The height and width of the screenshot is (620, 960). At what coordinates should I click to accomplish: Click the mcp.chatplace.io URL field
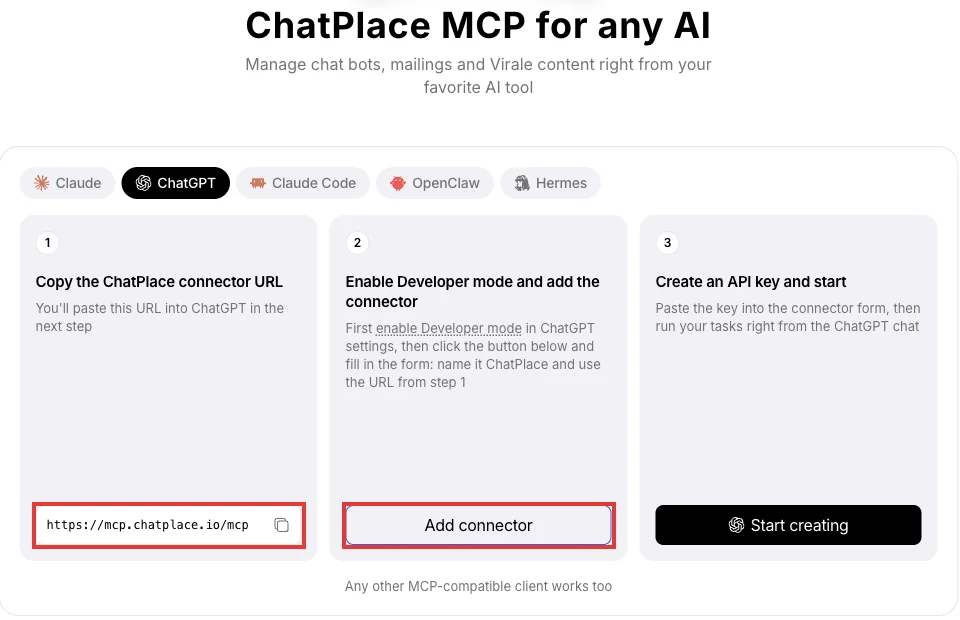pyautogui.click(x=169, y=525)
